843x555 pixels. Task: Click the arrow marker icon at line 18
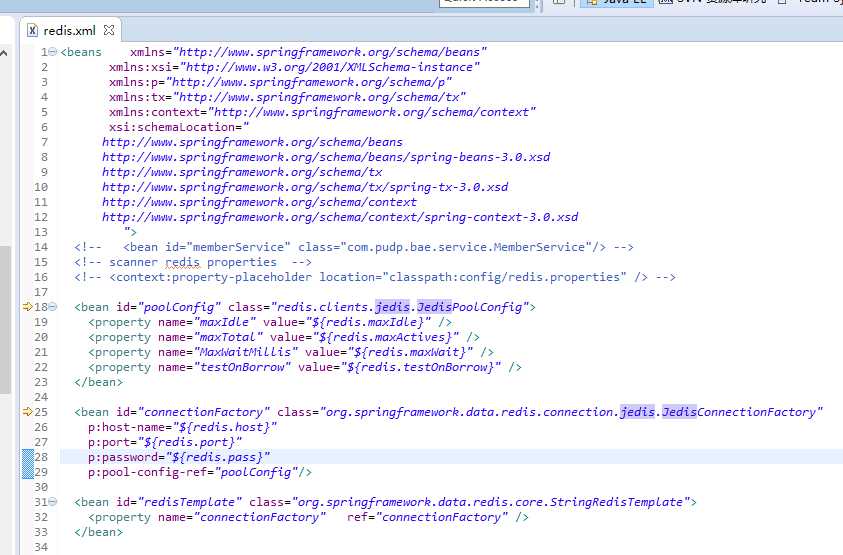pos(28,307)
